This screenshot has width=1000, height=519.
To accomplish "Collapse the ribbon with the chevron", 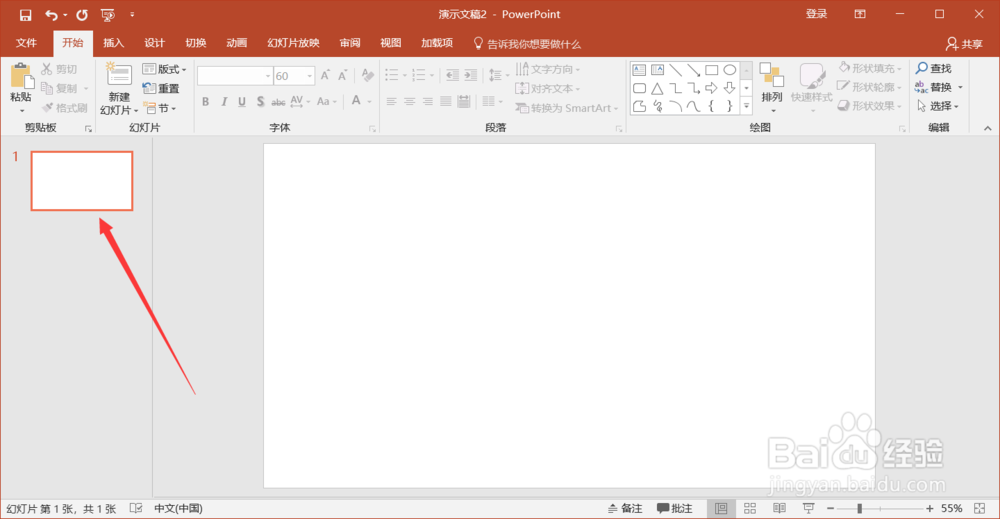I will point(988,128).
